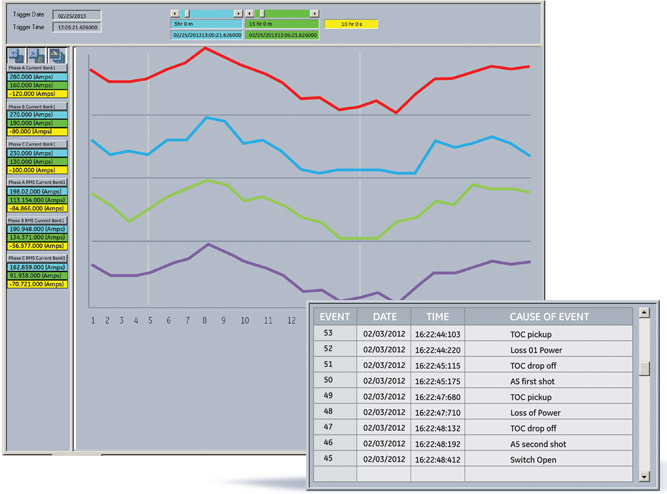Image resolution: width=667 pixels, height=494 pixels.
Task: Click the third stacked-windows toolbar icon
Action: [x=56, y=56]
